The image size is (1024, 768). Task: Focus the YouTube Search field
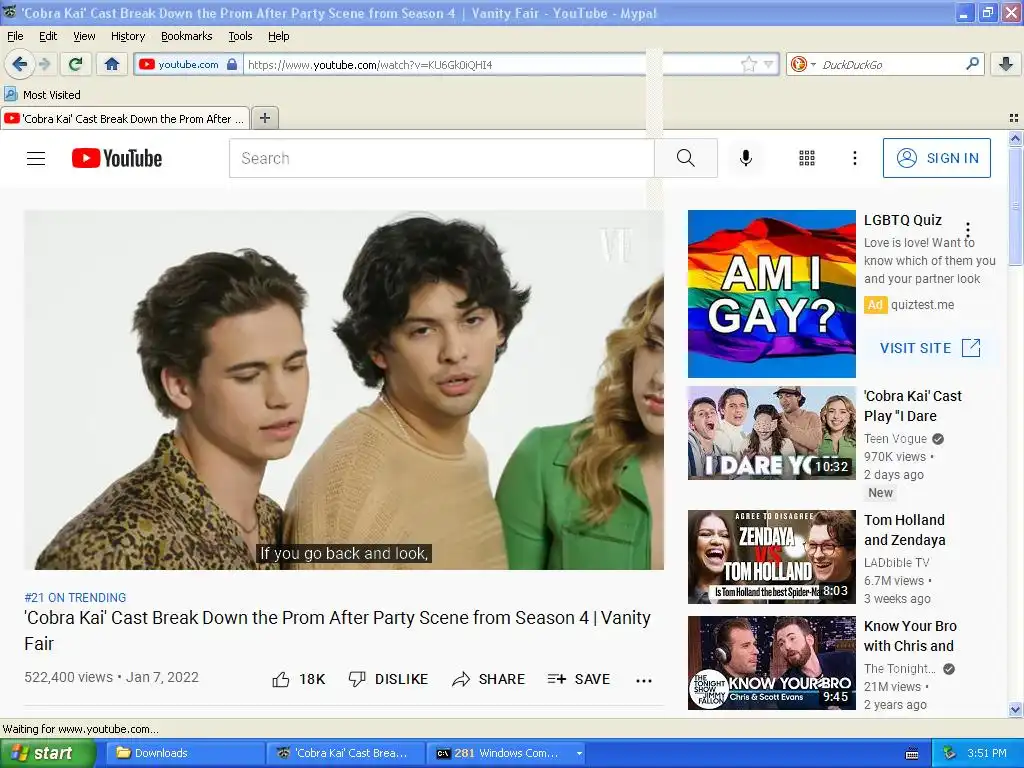[441, 158]
